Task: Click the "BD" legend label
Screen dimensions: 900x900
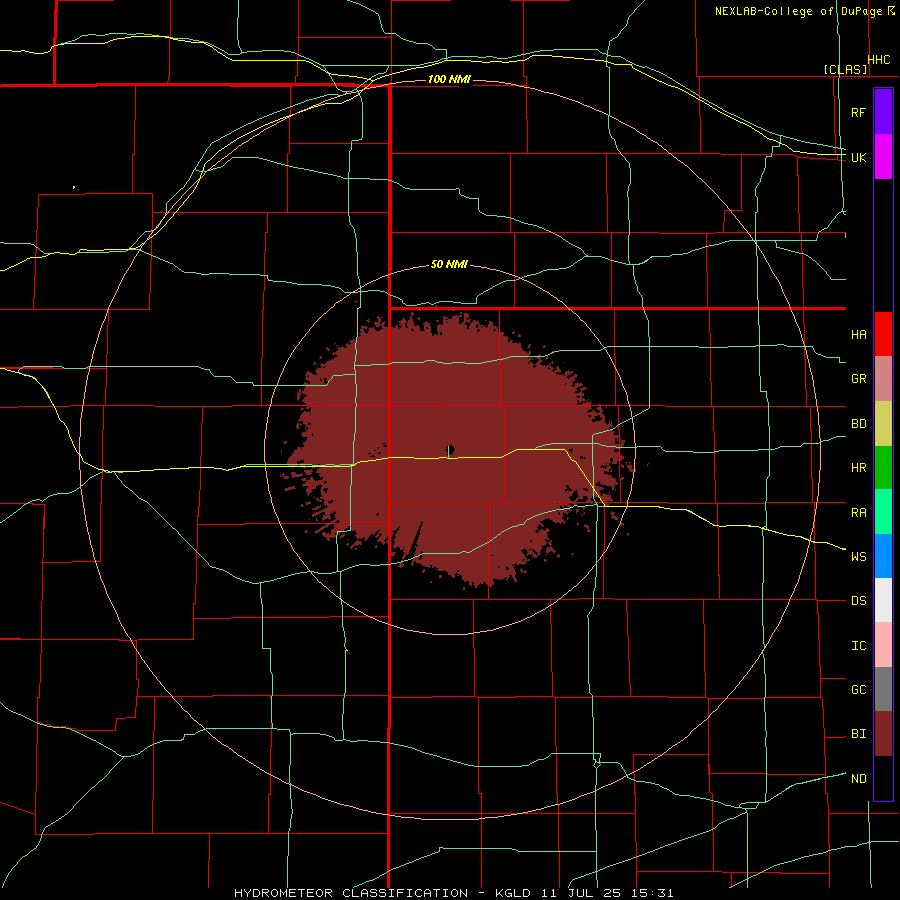Action: (858, 424)
